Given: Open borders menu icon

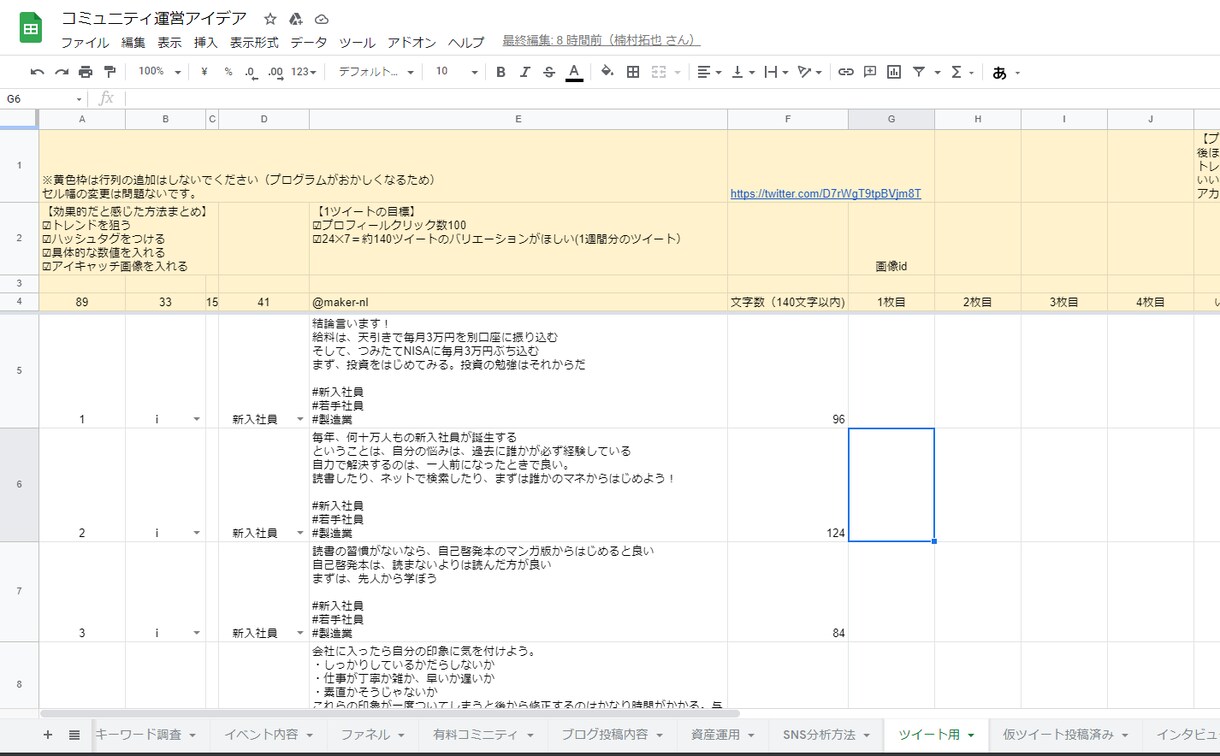Looking at the screenshot, I should tap(633, 72).
